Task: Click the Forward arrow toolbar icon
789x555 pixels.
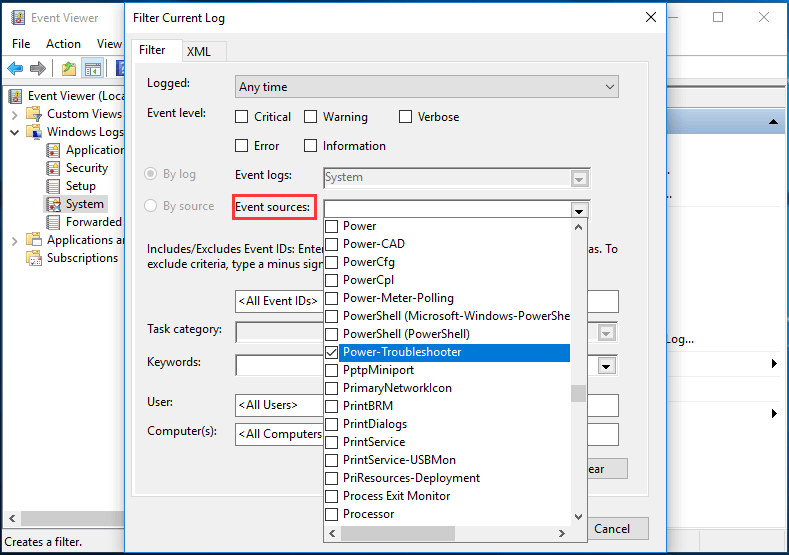Action: (38, 68)
